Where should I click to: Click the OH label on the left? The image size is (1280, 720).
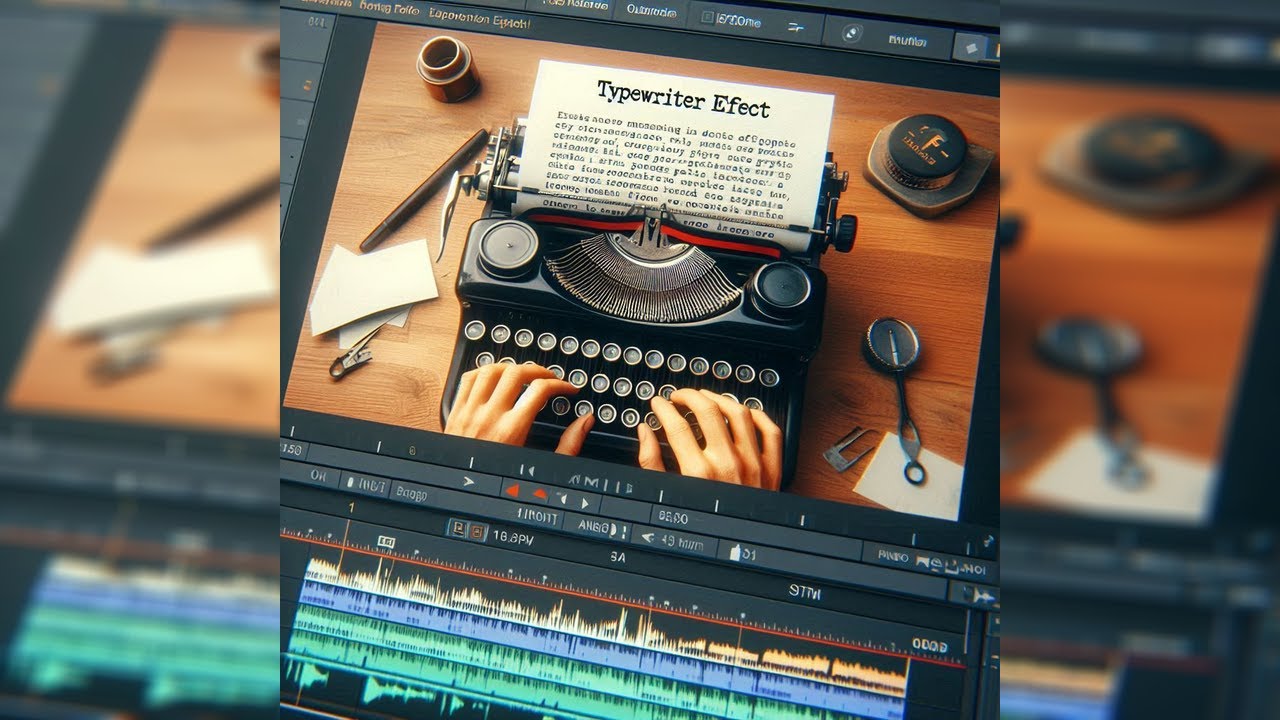click(318, 476)
